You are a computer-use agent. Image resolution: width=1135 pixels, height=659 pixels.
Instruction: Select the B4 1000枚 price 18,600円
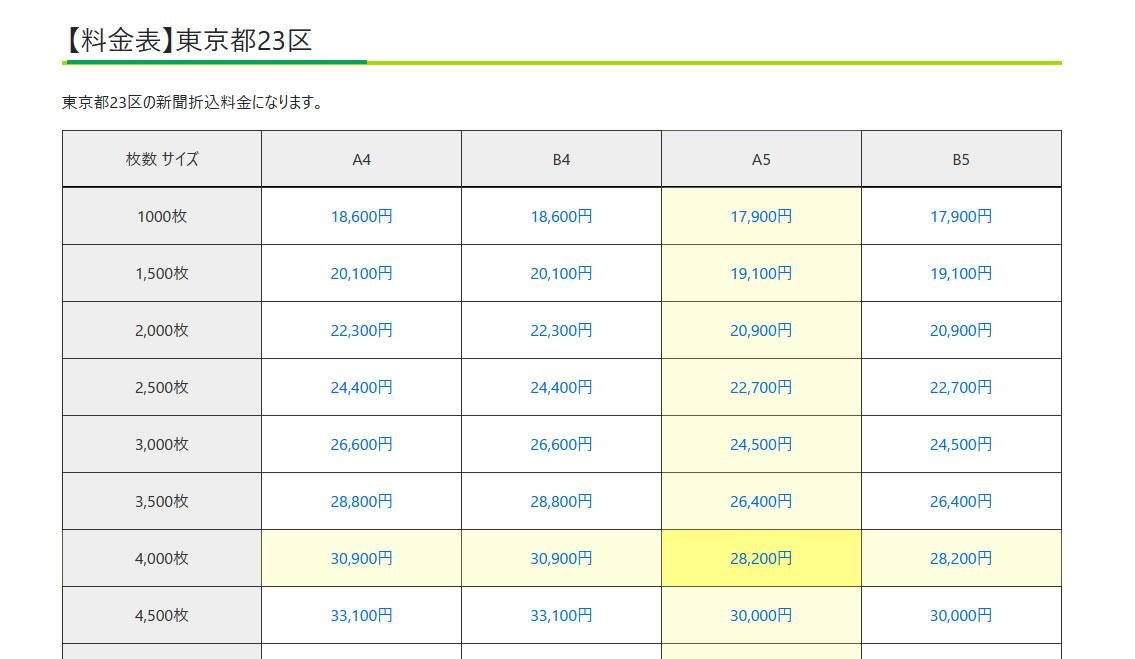pyautogui.click(x=561, y=216)
